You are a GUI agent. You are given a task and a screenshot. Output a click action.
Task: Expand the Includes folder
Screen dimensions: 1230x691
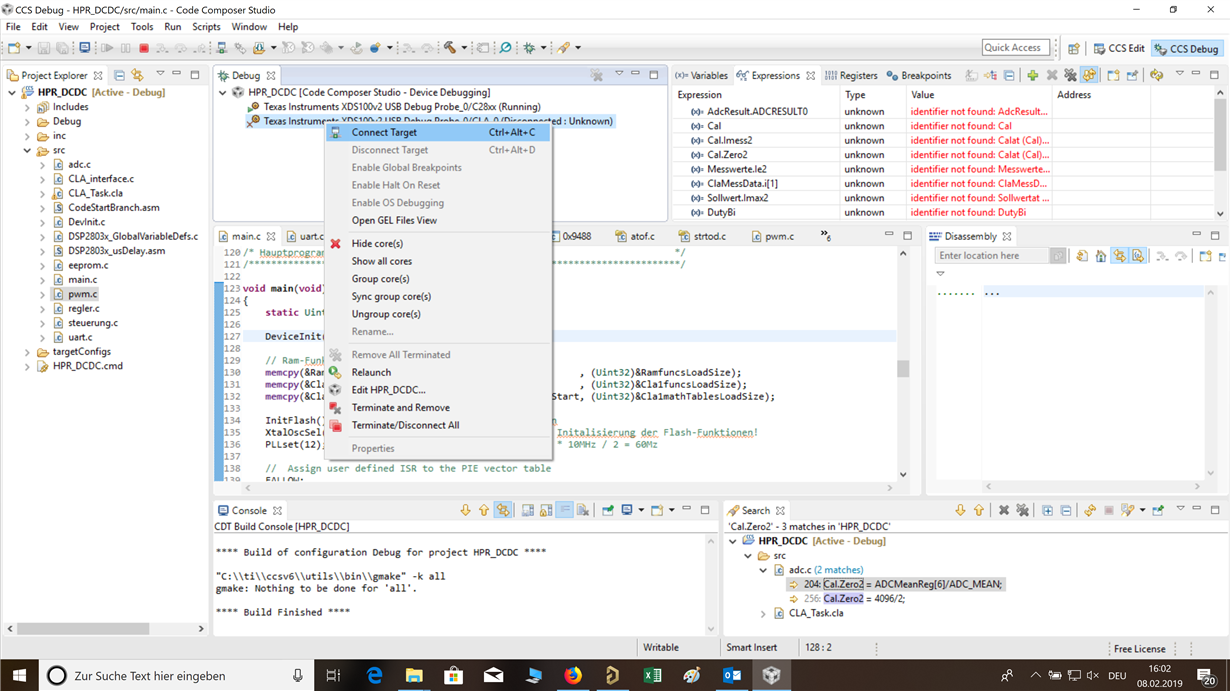point(28,107)
